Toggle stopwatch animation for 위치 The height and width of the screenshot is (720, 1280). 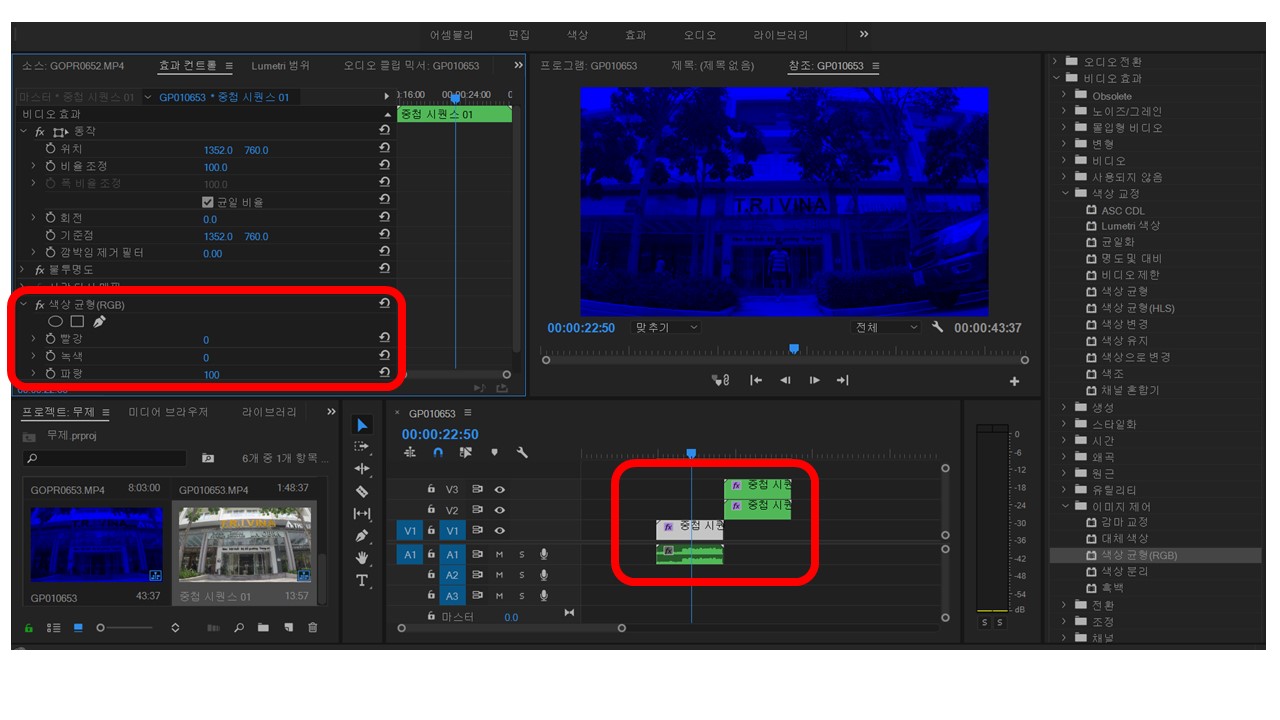coord(50,148)
